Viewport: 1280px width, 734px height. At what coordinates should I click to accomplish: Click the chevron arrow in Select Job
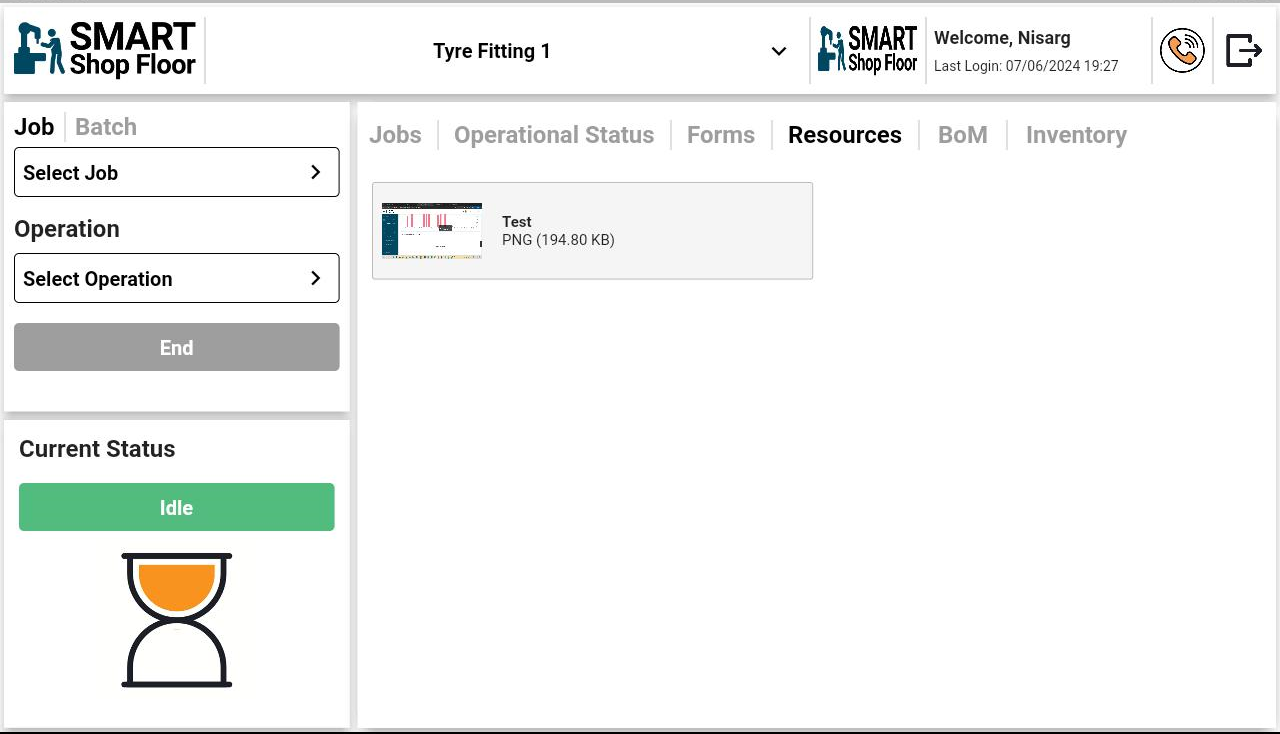[x=316, y=172]
